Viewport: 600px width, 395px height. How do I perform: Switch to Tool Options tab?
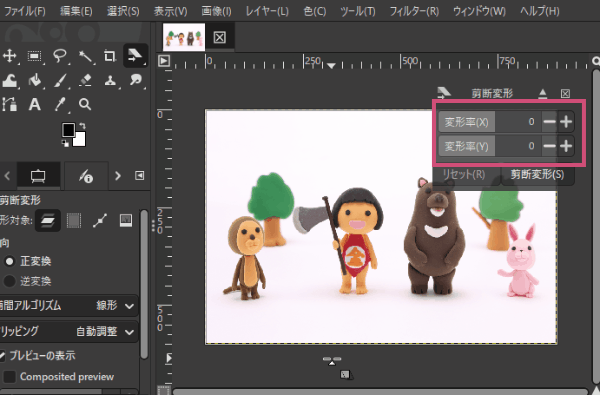pos(38,176)
